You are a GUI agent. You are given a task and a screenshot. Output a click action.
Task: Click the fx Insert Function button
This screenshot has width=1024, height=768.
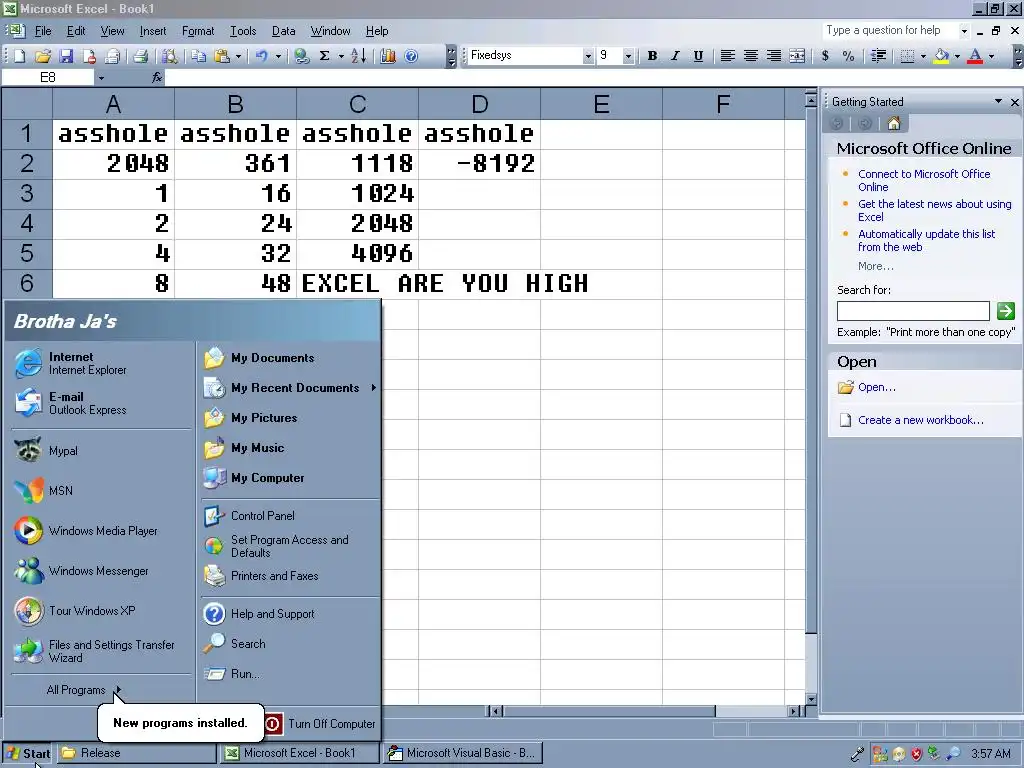point(157,78)
